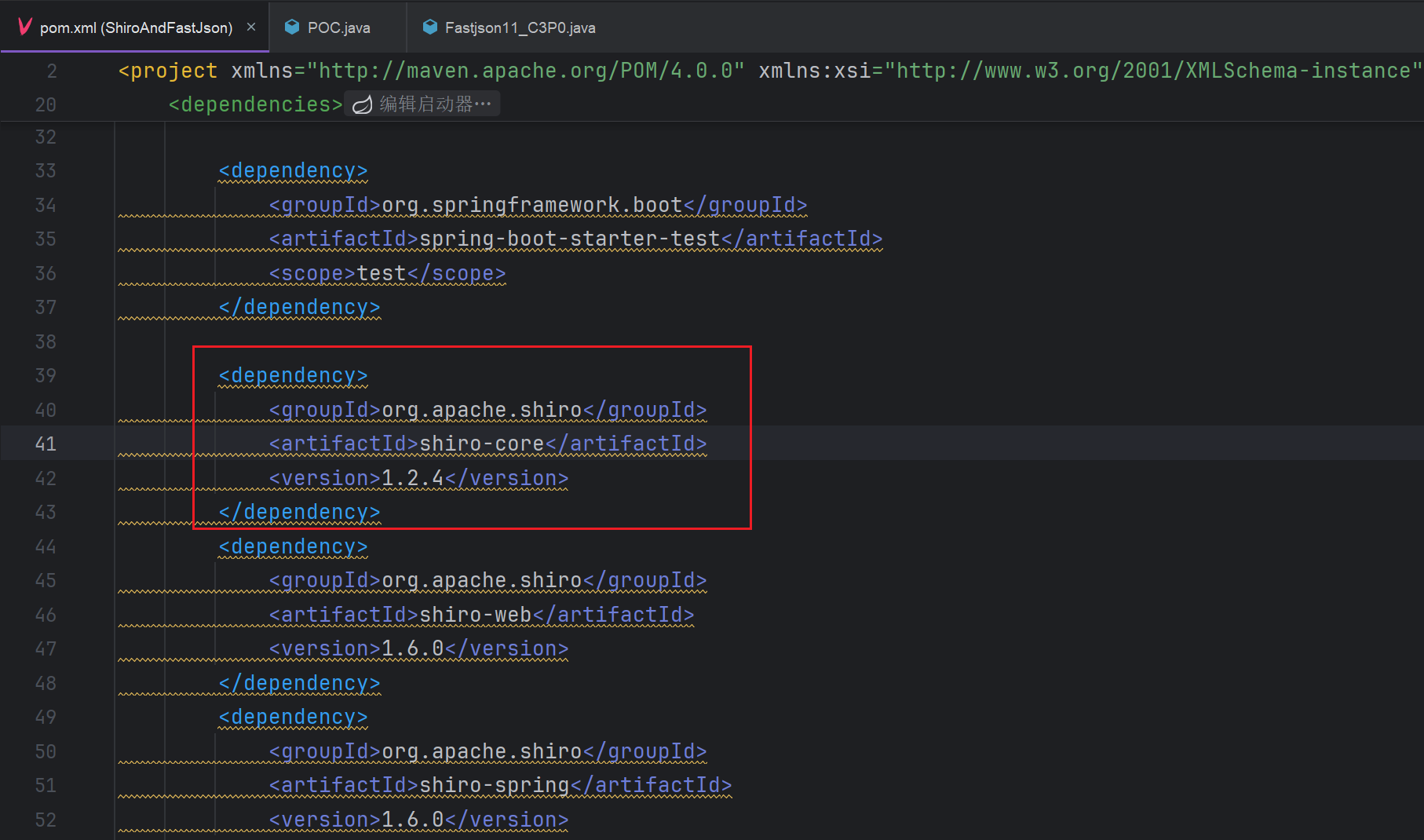
Task: Click the Fastjson11_C3P0.java class file icon
Action: pyautogui.click(x=429, y=27)
